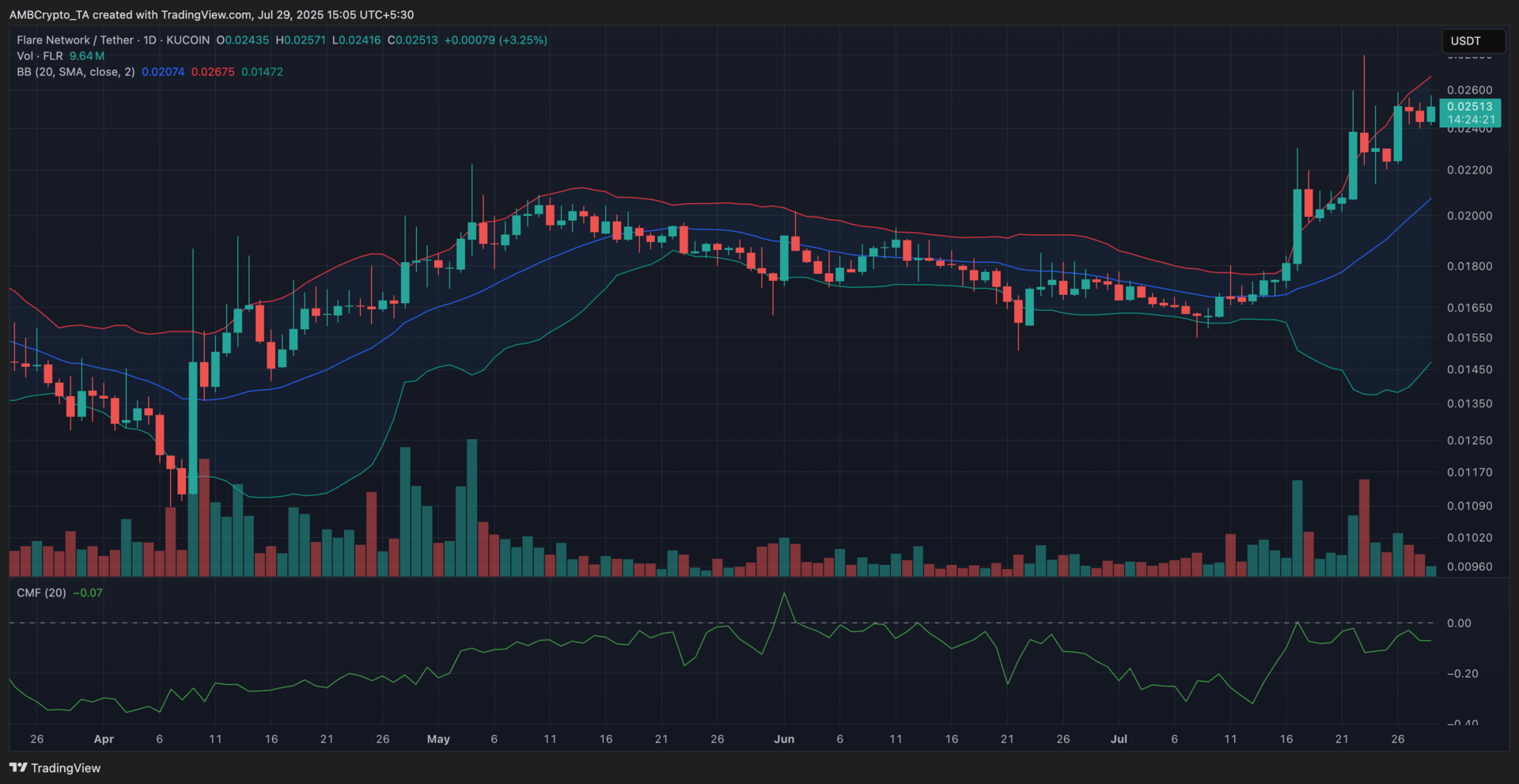Click the 0.02600 price axis label
The height and width of the screenshot is (784, 1519).
pyautogui.click(x=1470, y=90)
